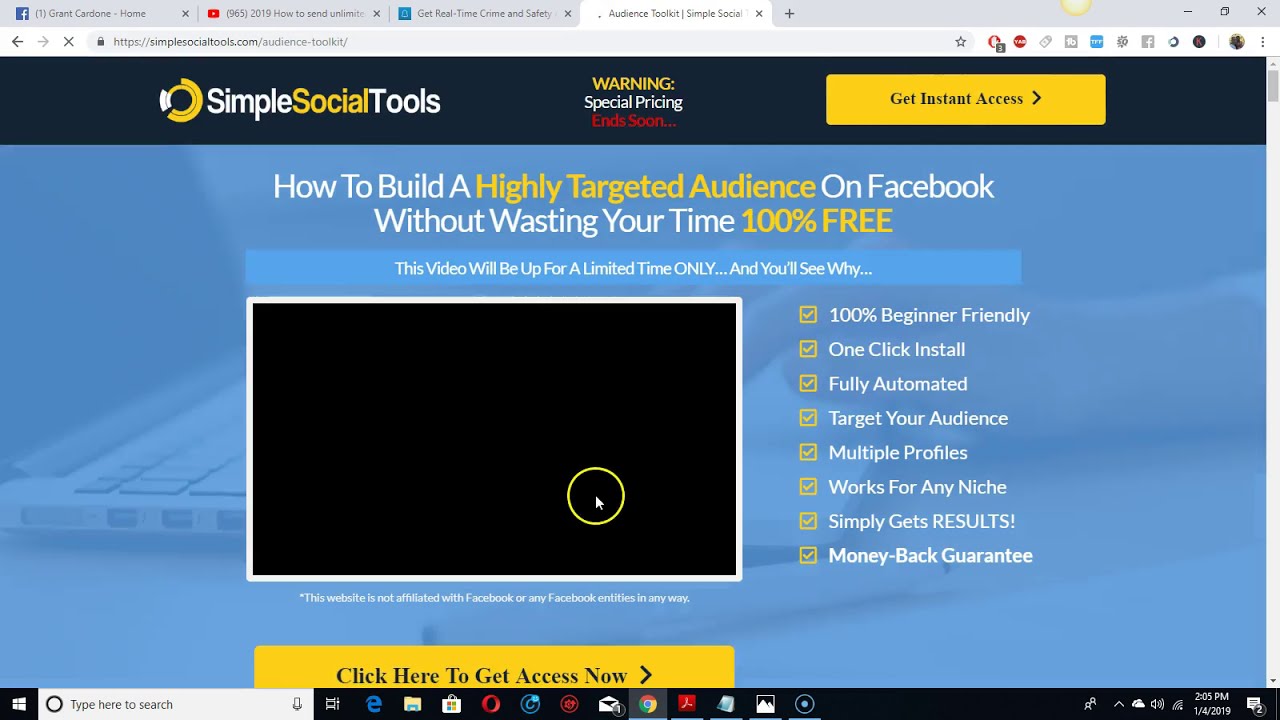
Task: Open the volume control
Action: pyautogui.click(x=1157, y=704)
